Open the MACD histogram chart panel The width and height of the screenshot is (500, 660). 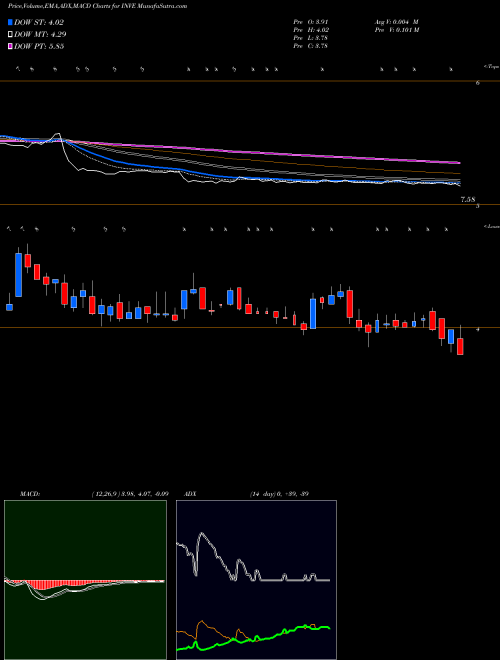(x=85, y=580)
